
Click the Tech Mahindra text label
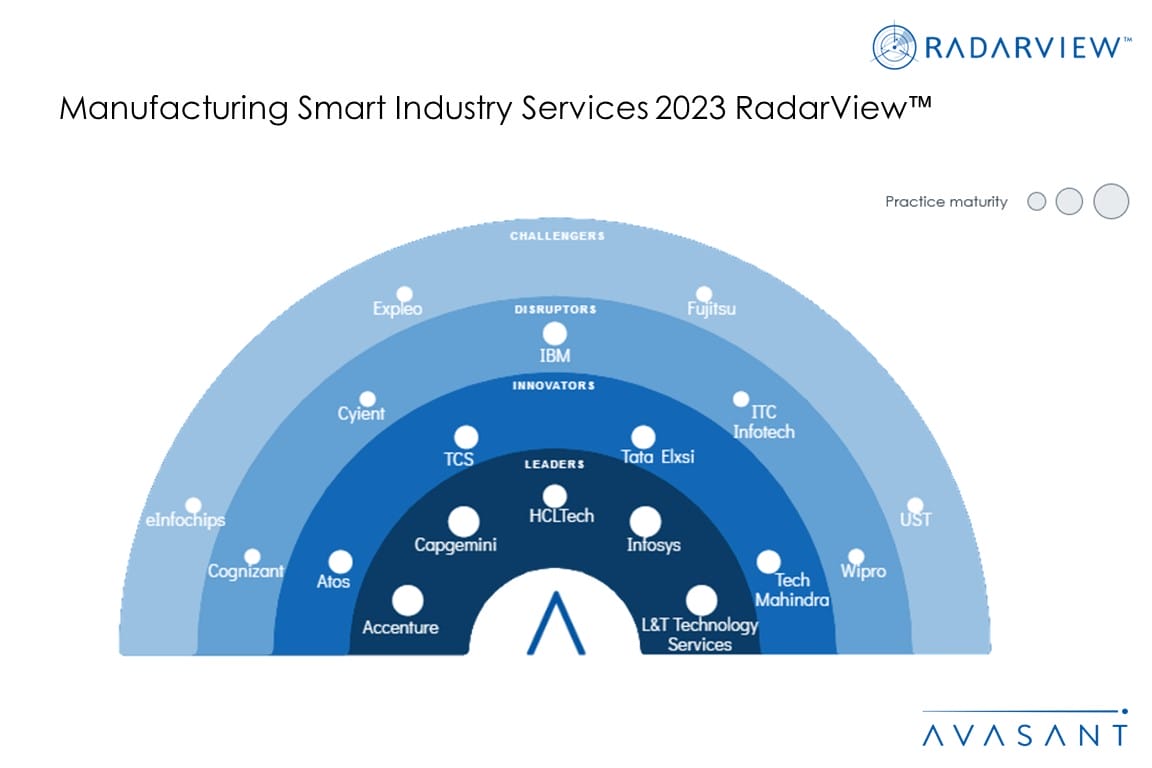click(x=792, y=590)
